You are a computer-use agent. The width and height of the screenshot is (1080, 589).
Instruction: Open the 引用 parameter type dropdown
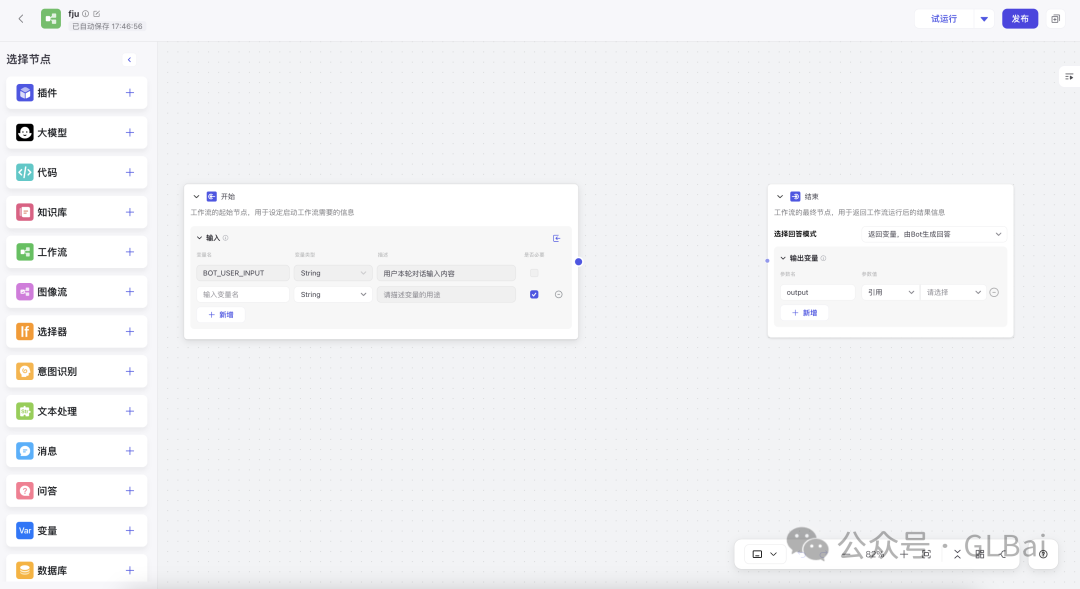(890, 292)
